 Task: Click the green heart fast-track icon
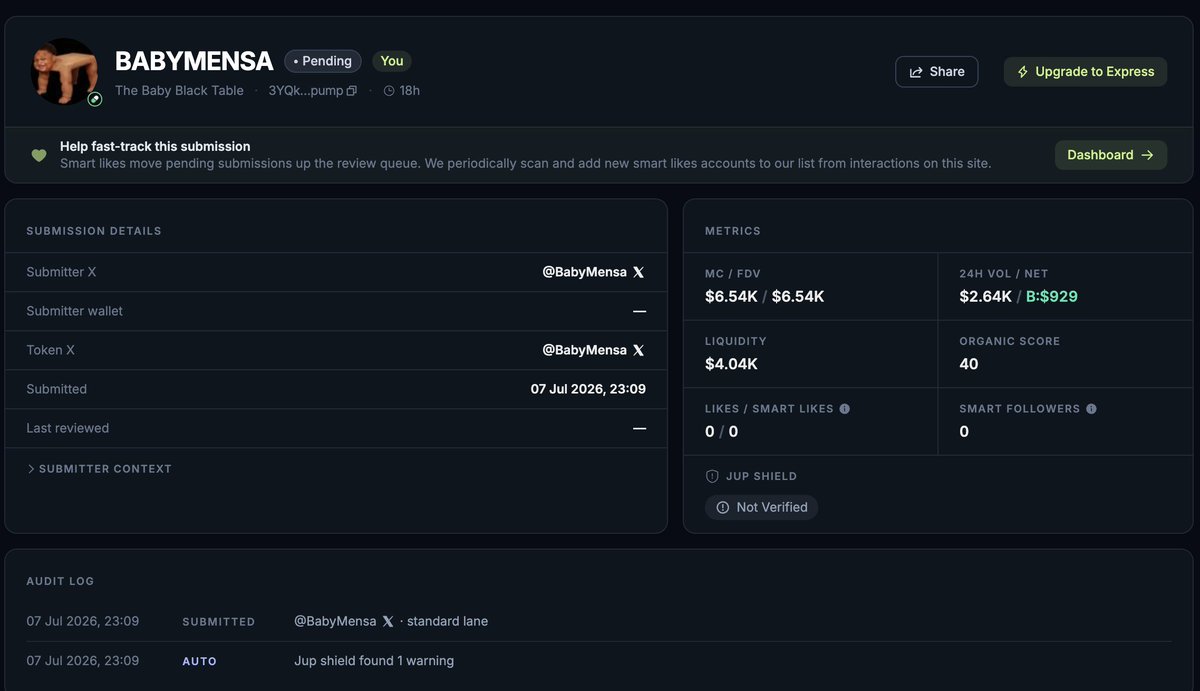39,155
